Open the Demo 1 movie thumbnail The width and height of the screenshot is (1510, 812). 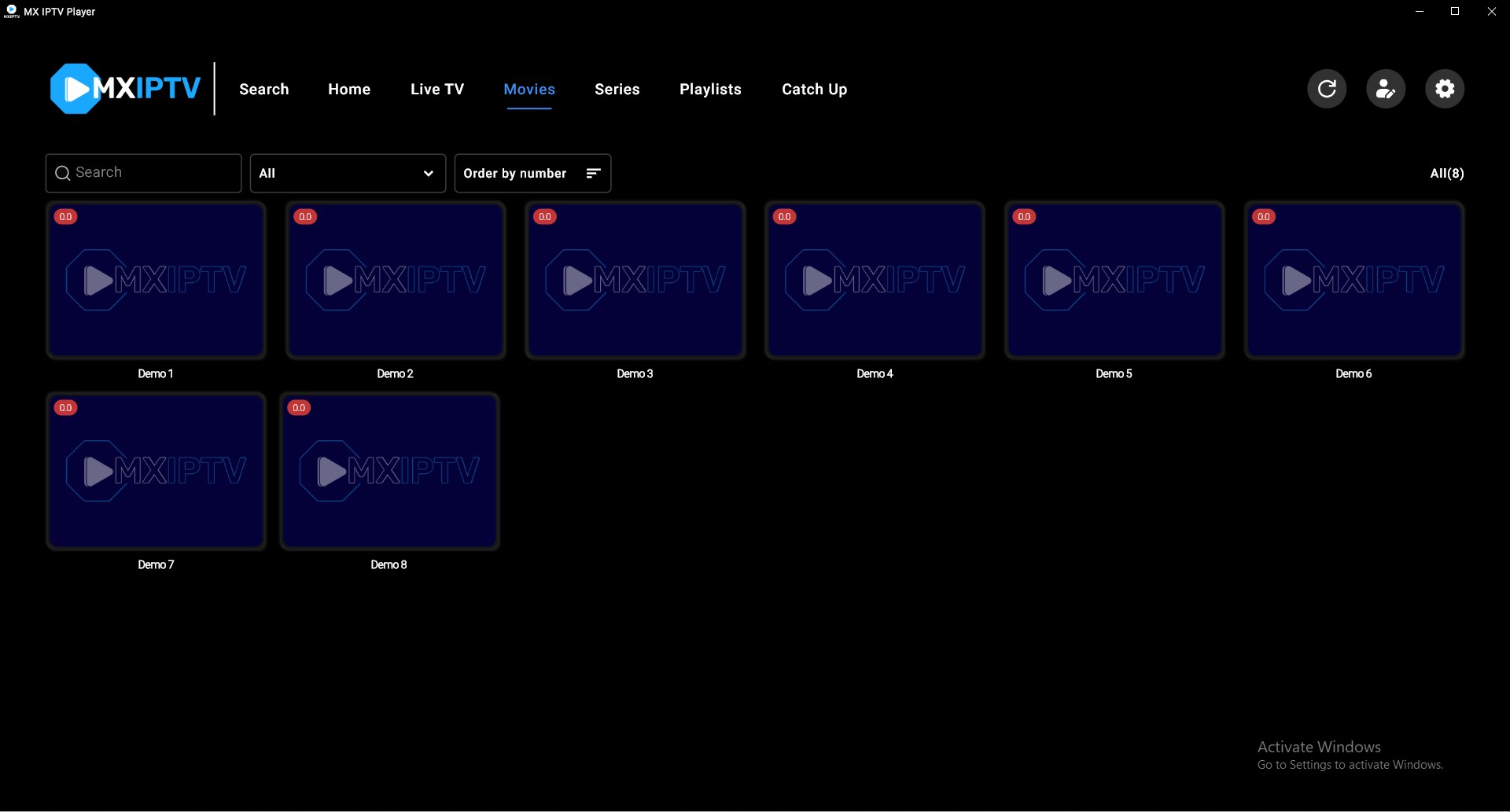pyautogui.click(x=156, y=281)
